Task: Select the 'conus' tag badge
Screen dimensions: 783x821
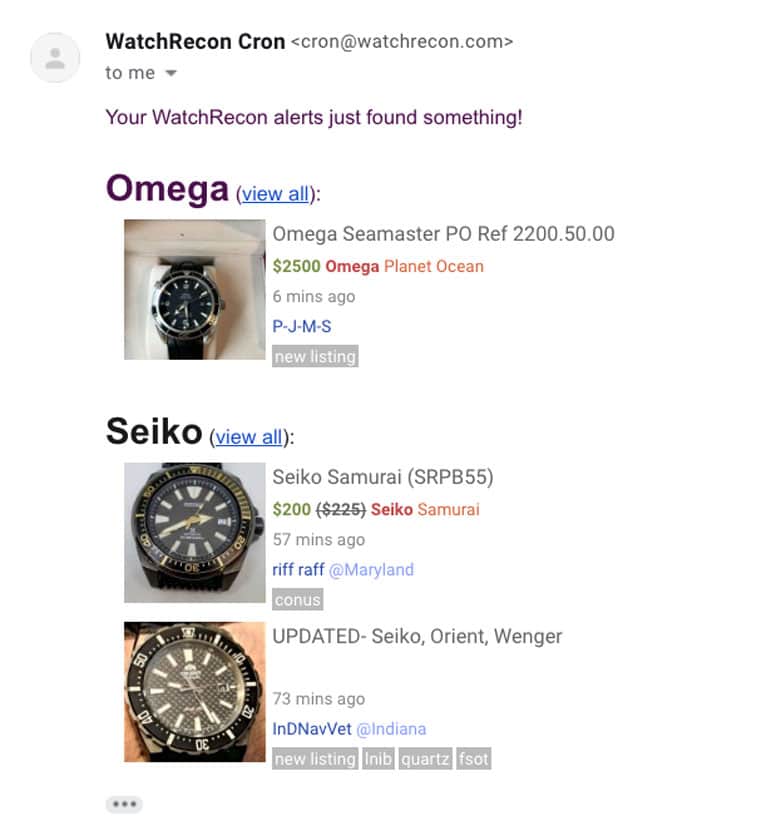Action: coord(297,600)
